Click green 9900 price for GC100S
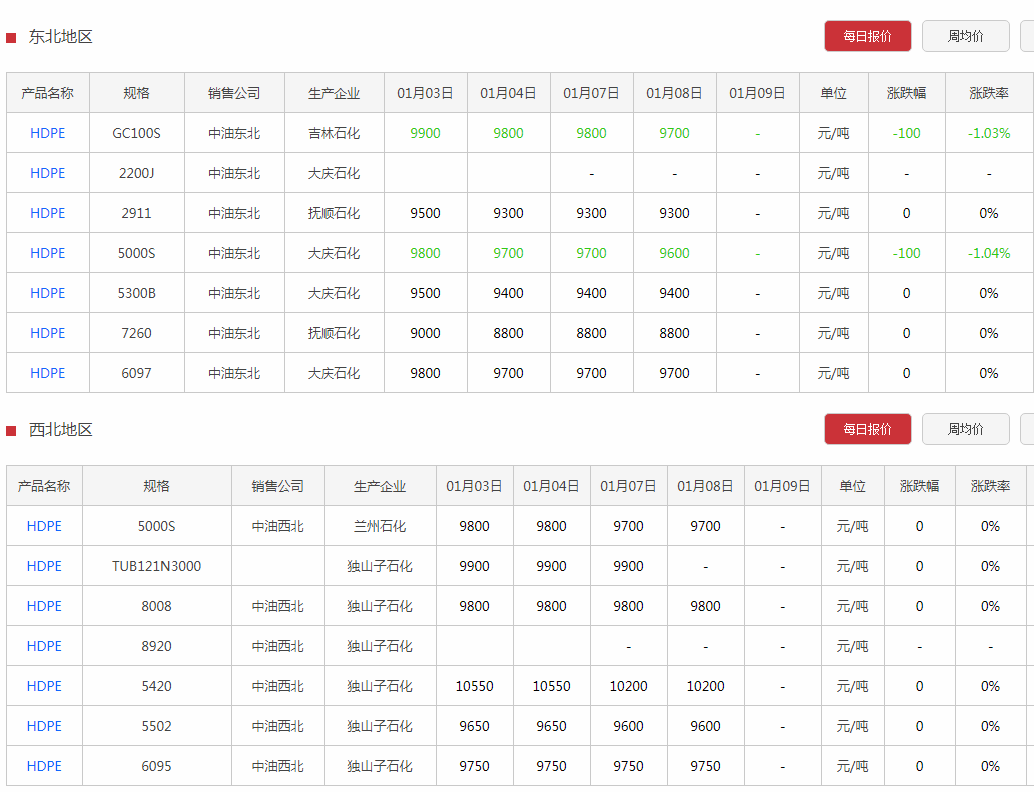Image resolution: width=1034 pixels, height=792 pixels. (x=425, y=133)
